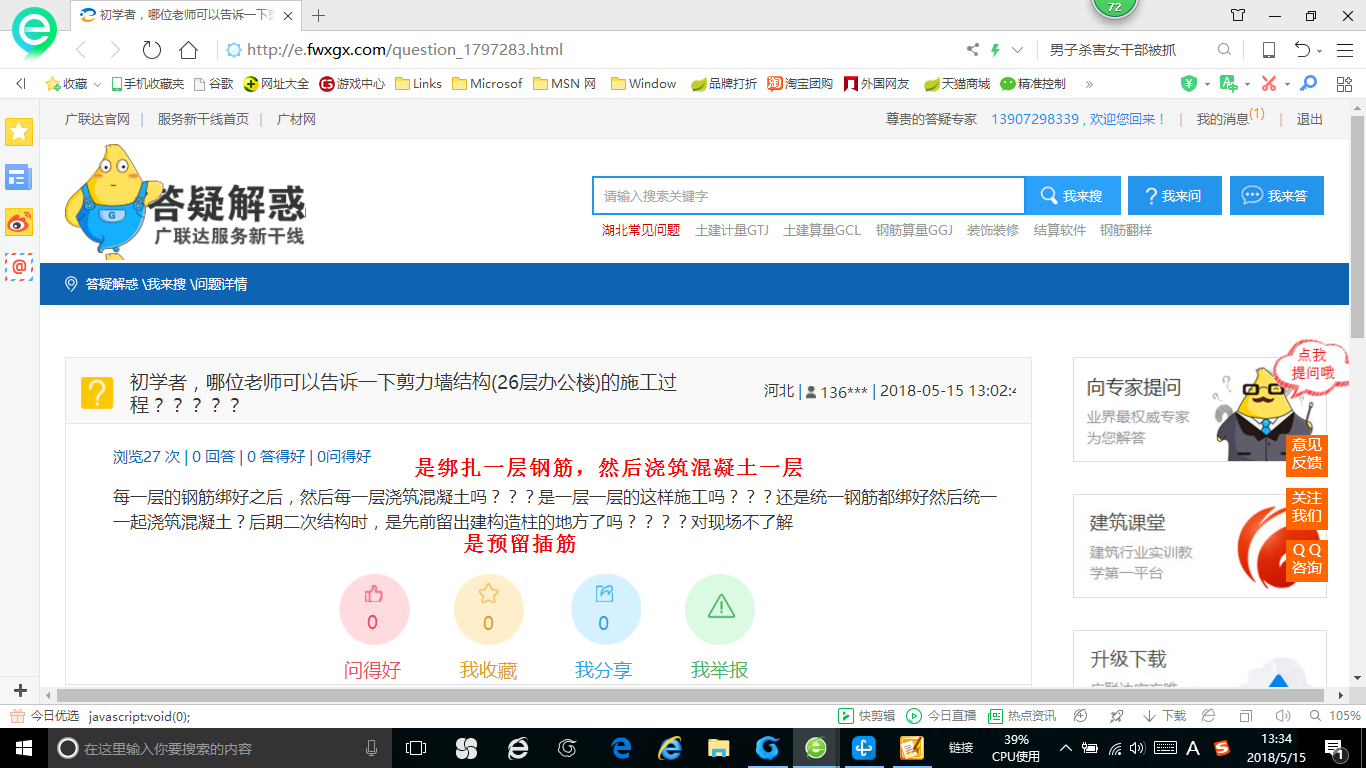This screenshot has height=768, width=1366.
Task: Click the 关注我们 orange button
Action: 1306,507
